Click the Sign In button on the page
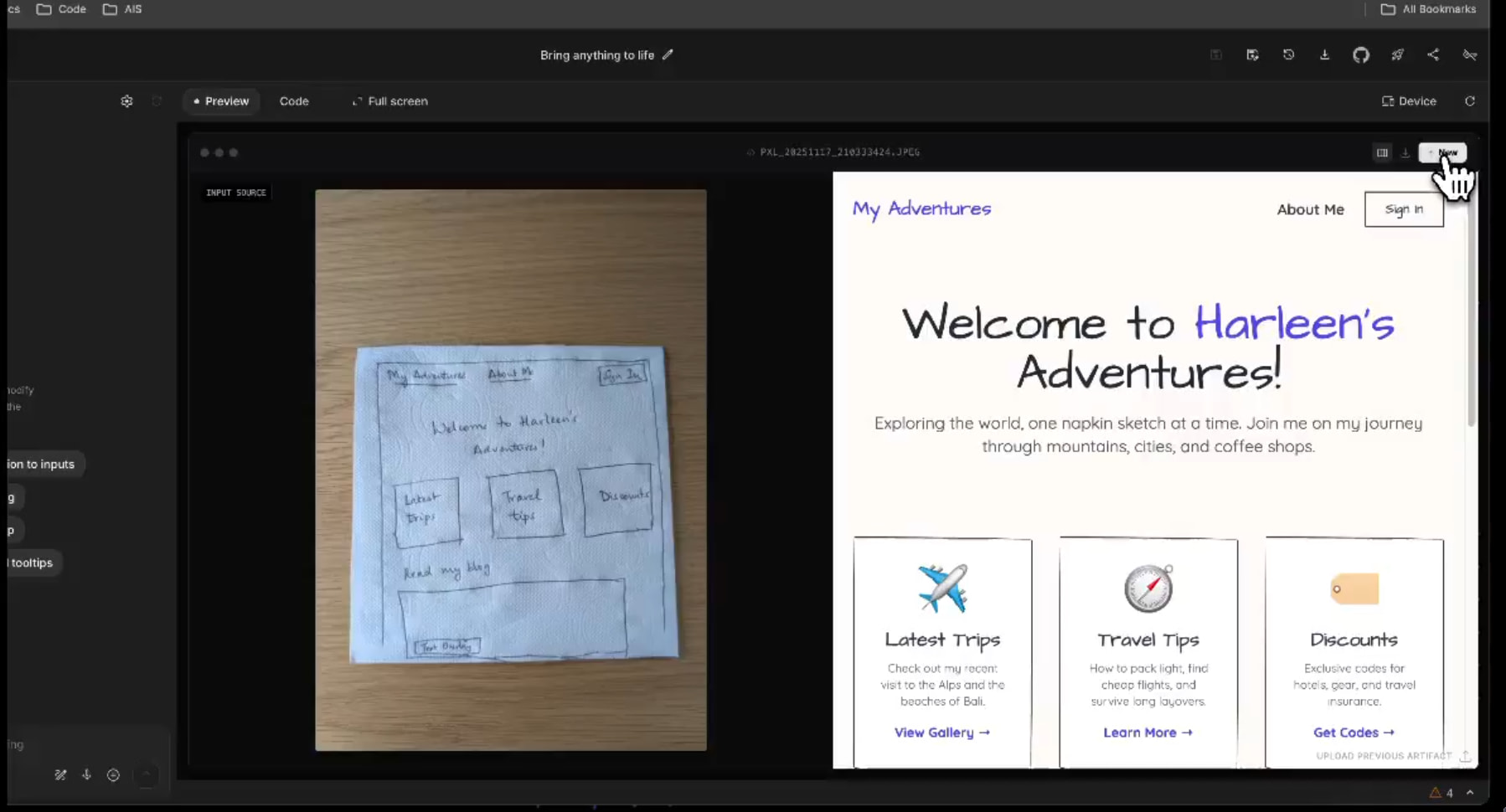Screen dimensions: 1506x812 (x=1404, y=209)
